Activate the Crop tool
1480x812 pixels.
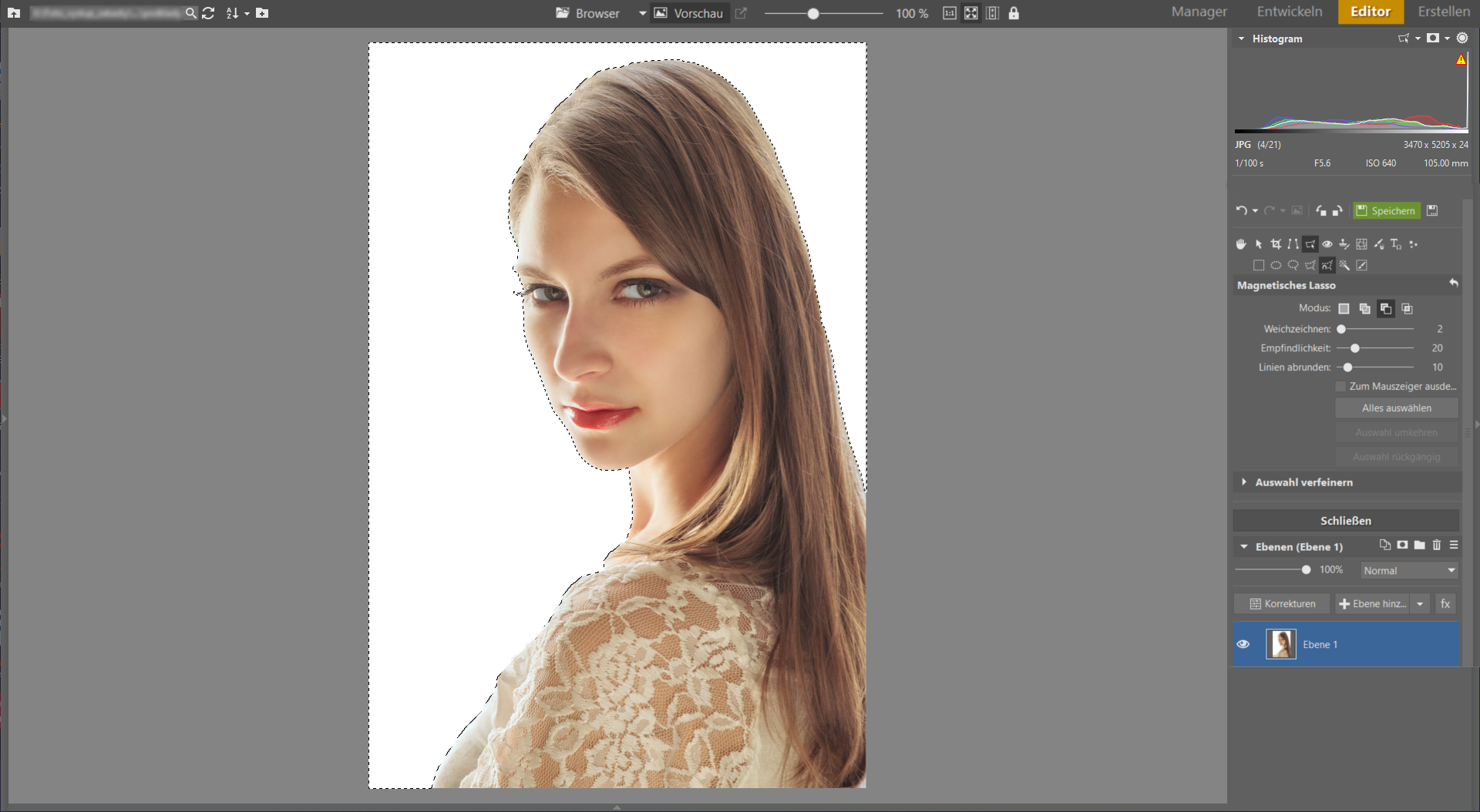pyautogui.click(x=1276, y=244)
